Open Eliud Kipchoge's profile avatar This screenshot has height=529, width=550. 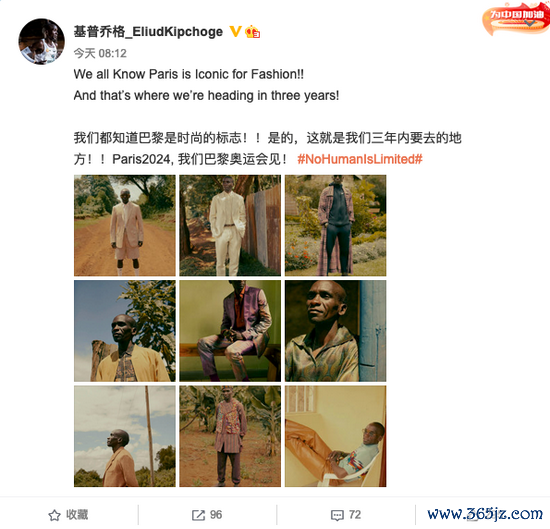(x=41, y=41)
